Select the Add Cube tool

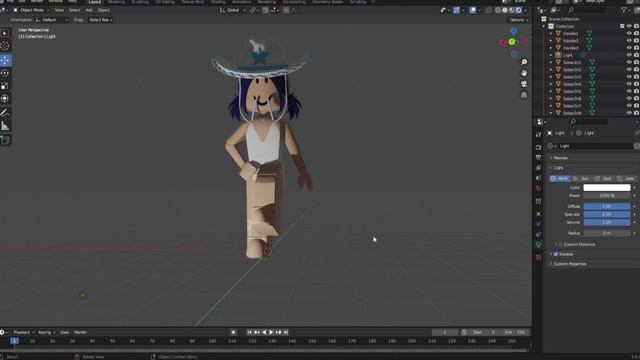point(5,140)
